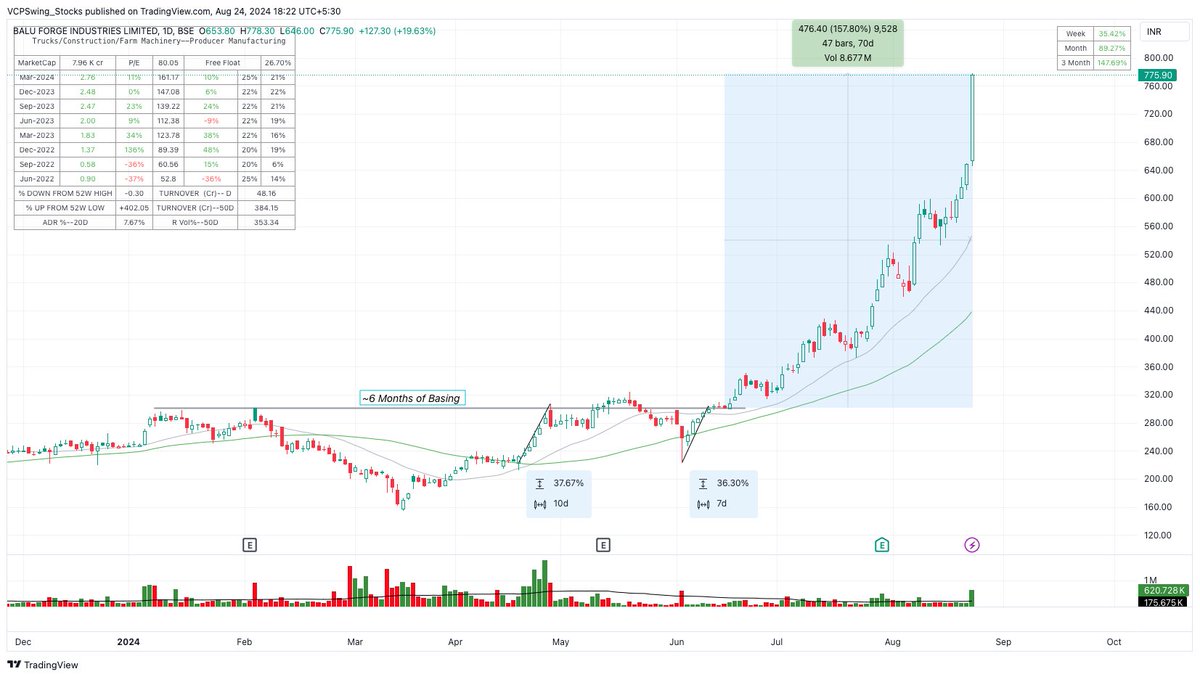
Task: Click the Sep-2022 sales value 60.56
Action: pyautogui.click(x=168, y=164)
